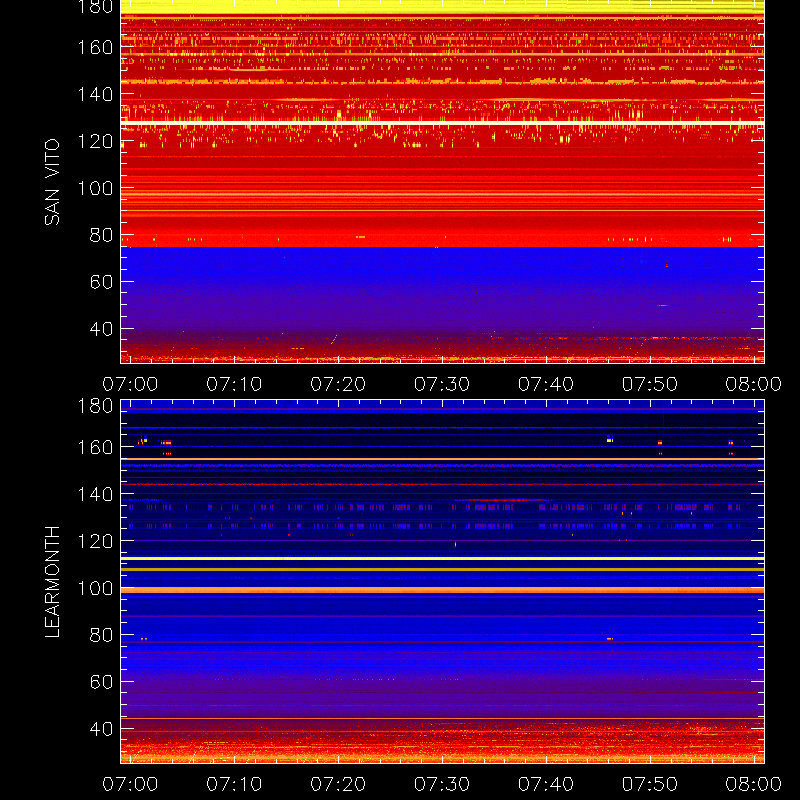Viewport: 800px width, 800px height.
Task: Choose 07:00 time label under Learmonth plot
Action: click(130, 784)
